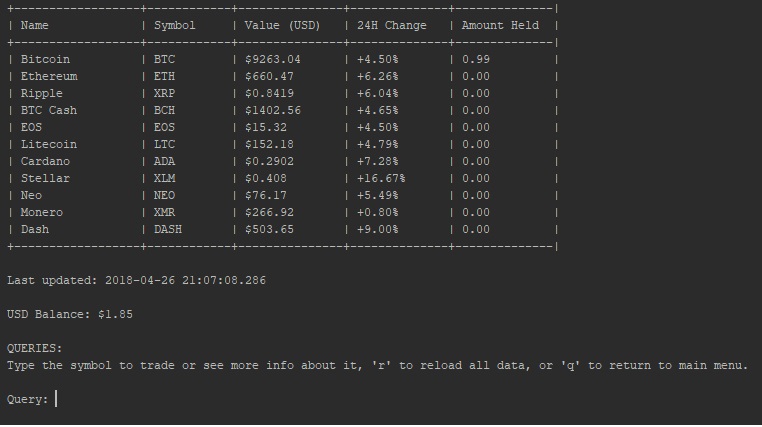Click the Cardano 24H change +7.28%
The height and width of the screenshot is (427, 762).
(x=377, y=161)
